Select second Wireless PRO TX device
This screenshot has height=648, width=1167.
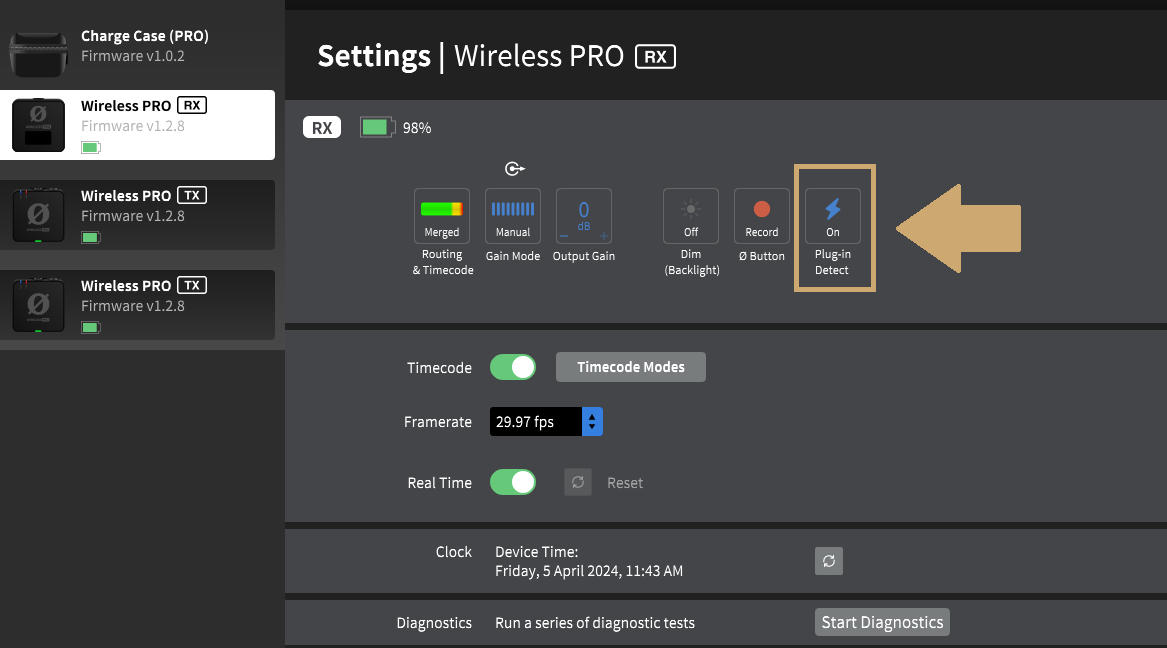[138, 305]
